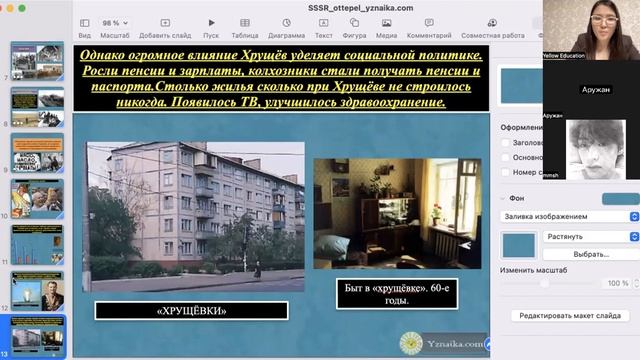
Task: Click the Фон color swatch
Action: [x=620, y=199]
